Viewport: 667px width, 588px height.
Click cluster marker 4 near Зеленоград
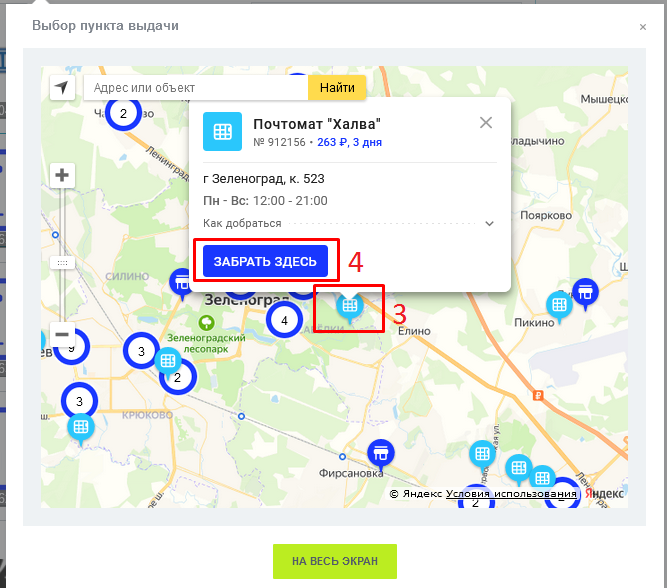click(x=284, y=320)
